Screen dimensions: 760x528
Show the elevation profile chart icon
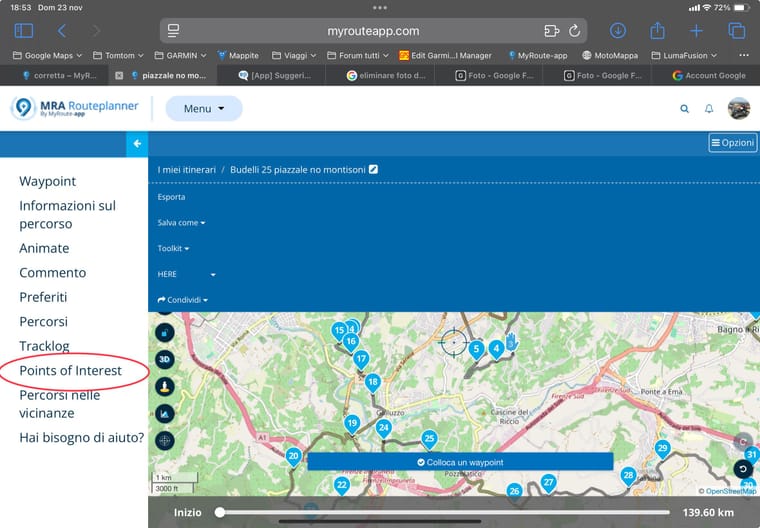(165, 413)
